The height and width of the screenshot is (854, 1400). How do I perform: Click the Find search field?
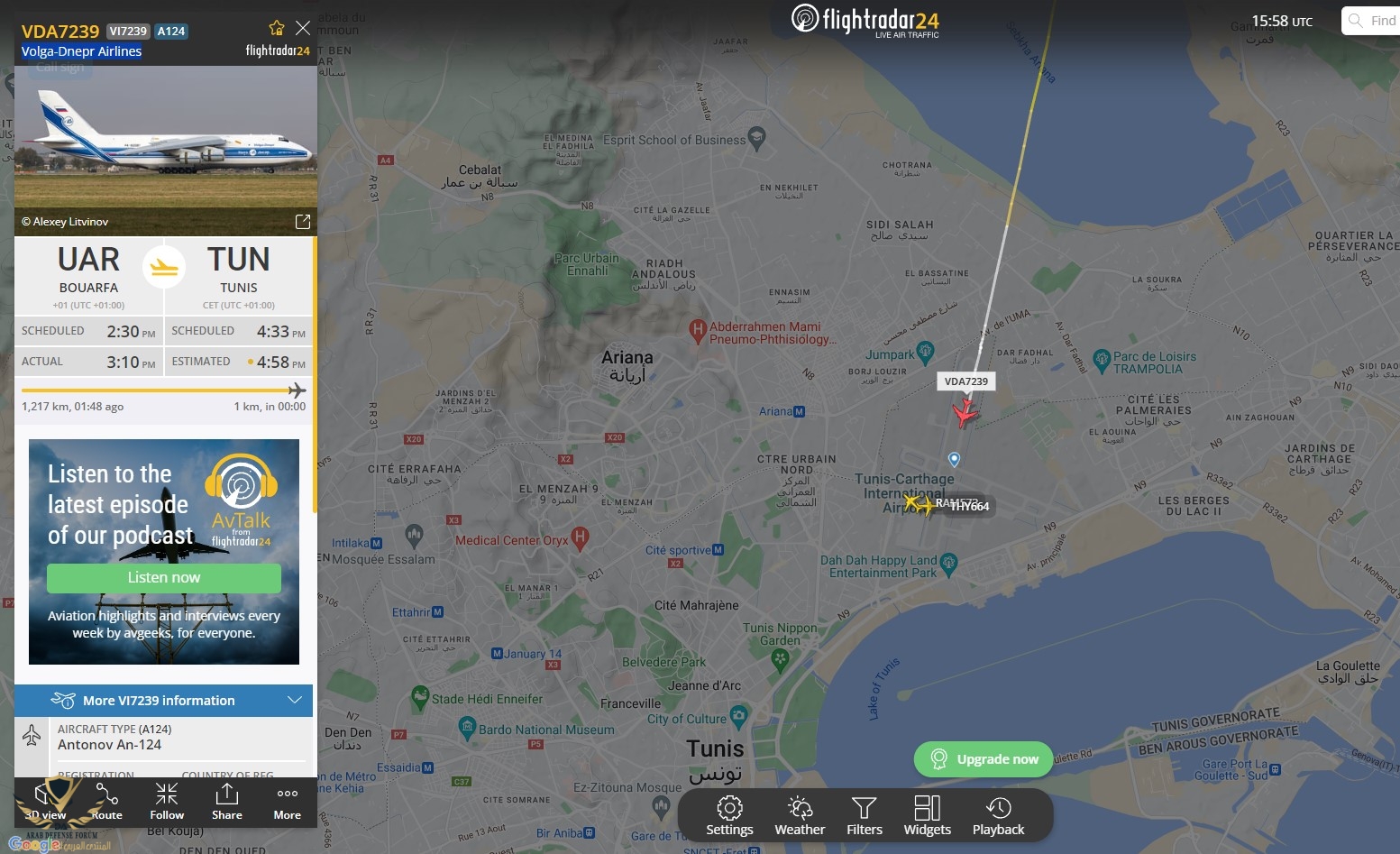[1371, 21]
